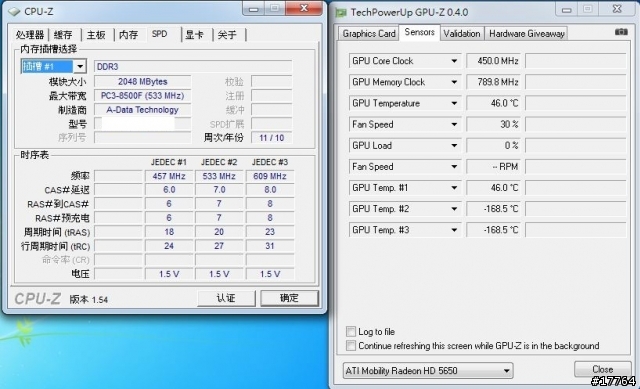Switch to the 关于 tab in CPU-Z
The width and height of the screenshot is (640, 389).
227,35
